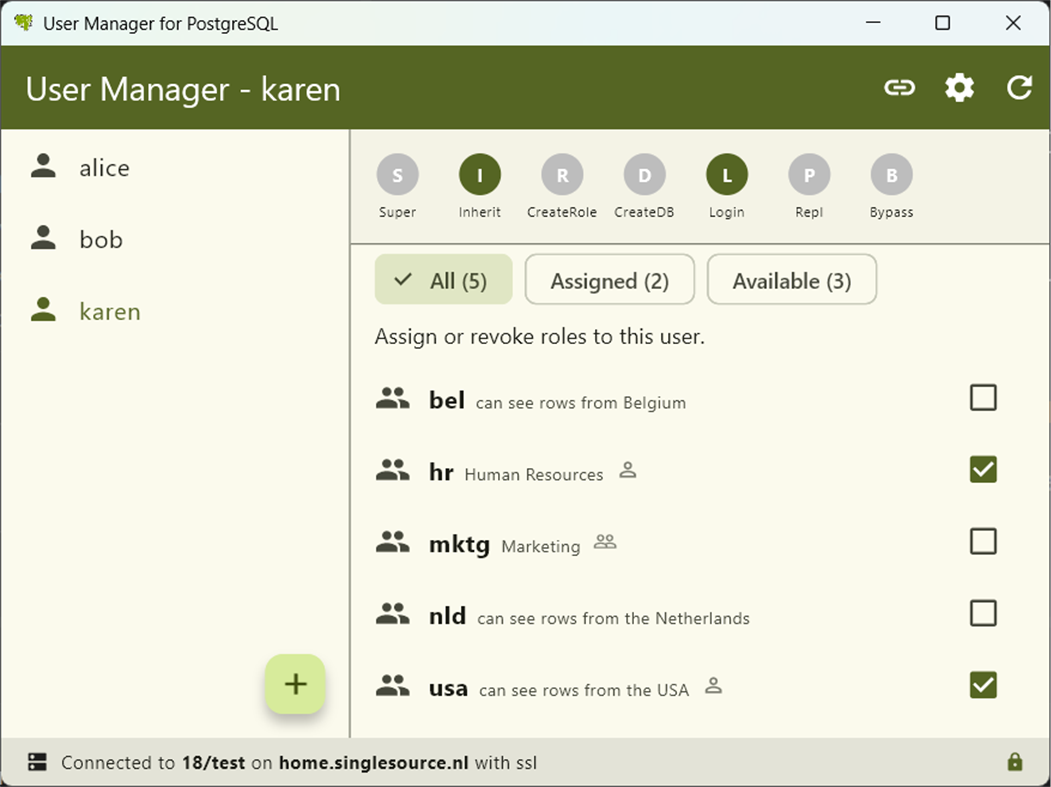The height and width of the screenshot is (787, 1051).
Task: Open the connection link icon in header
Action: click(899, 88)
